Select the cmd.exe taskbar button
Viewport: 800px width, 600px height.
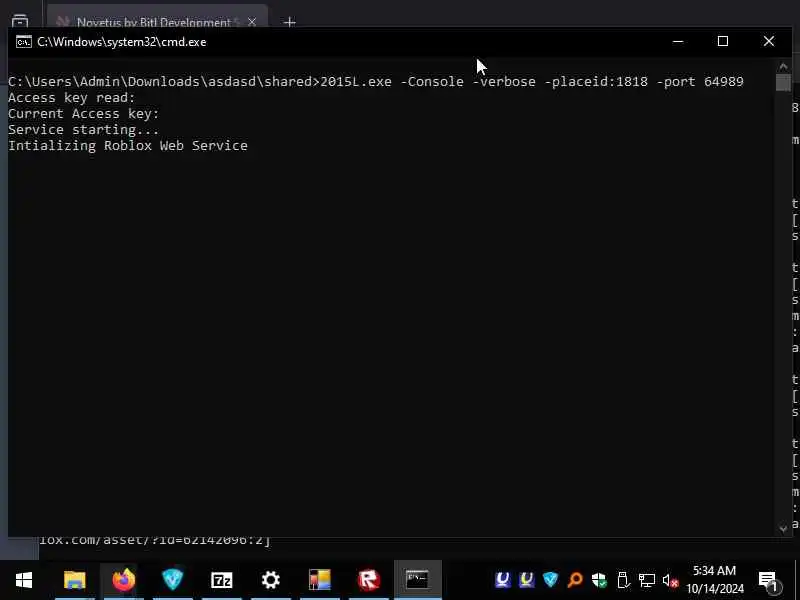click(x=417, y=580)
